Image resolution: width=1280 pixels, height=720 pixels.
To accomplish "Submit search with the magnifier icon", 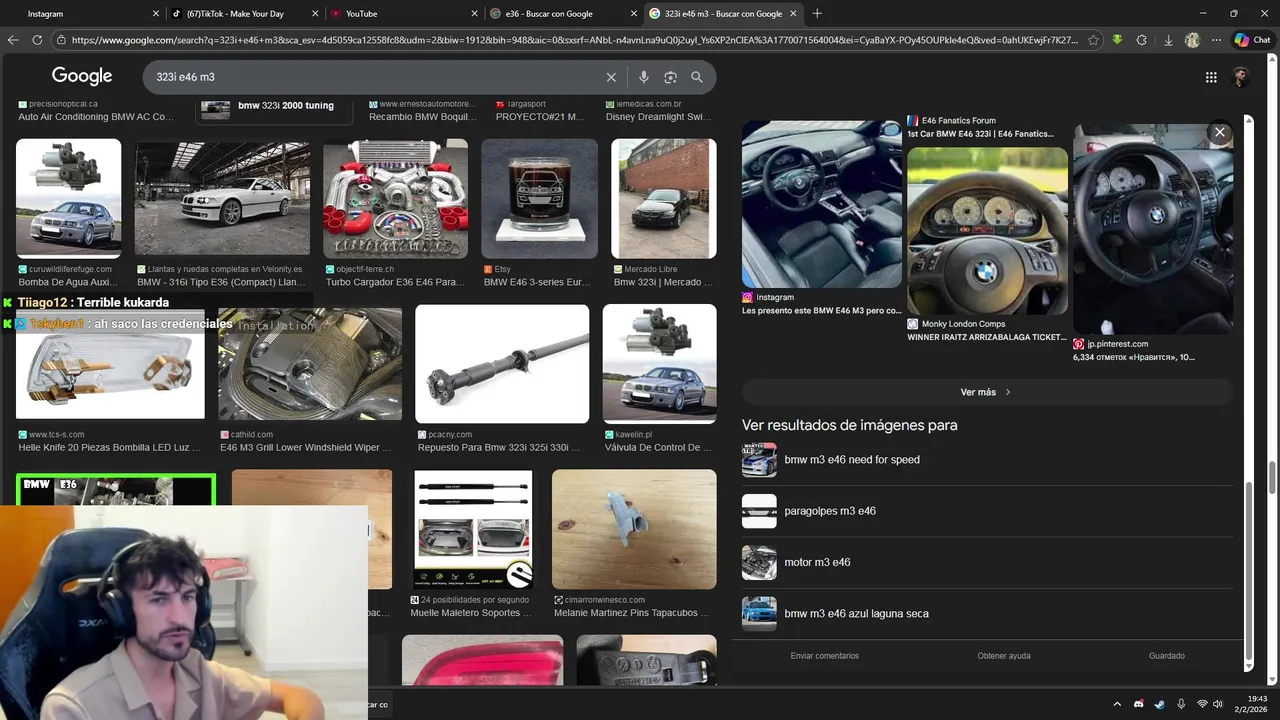I will click(x=697, y=77).
